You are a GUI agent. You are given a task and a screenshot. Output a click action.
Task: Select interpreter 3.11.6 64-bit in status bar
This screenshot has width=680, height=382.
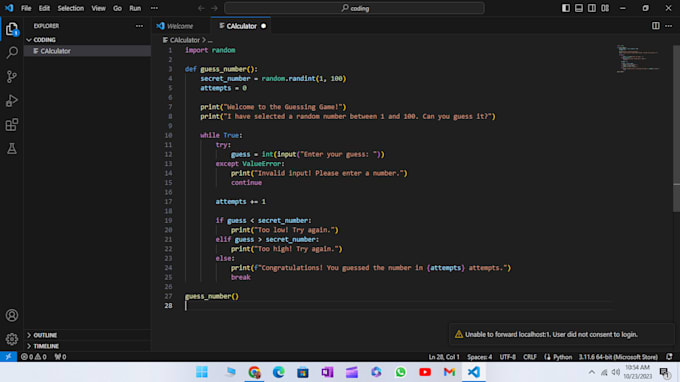[x=618, y=357]
